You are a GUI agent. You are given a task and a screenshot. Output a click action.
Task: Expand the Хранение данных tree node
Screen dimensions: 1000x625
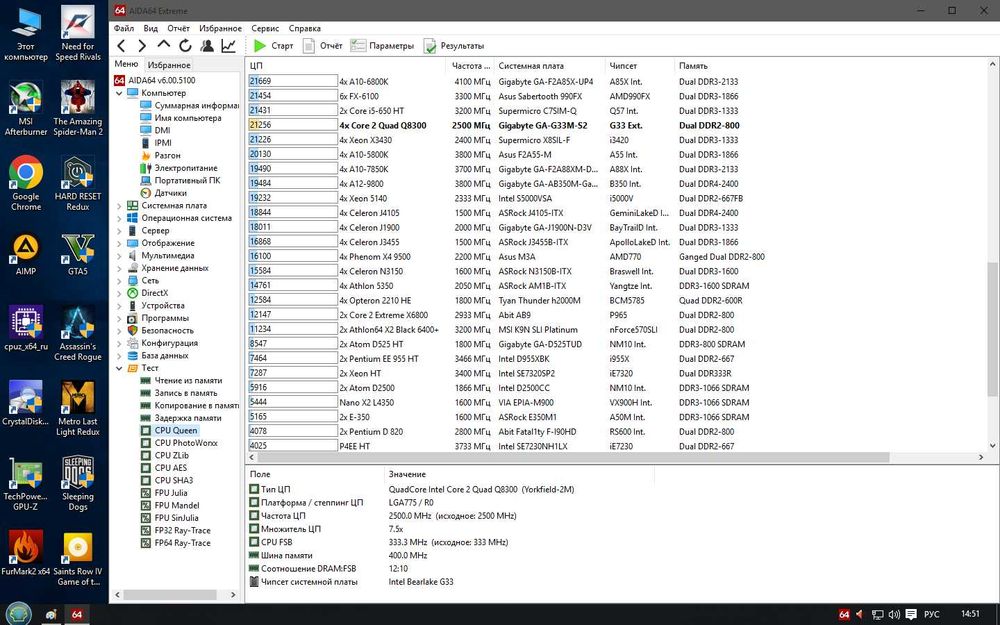pos(119,268)
